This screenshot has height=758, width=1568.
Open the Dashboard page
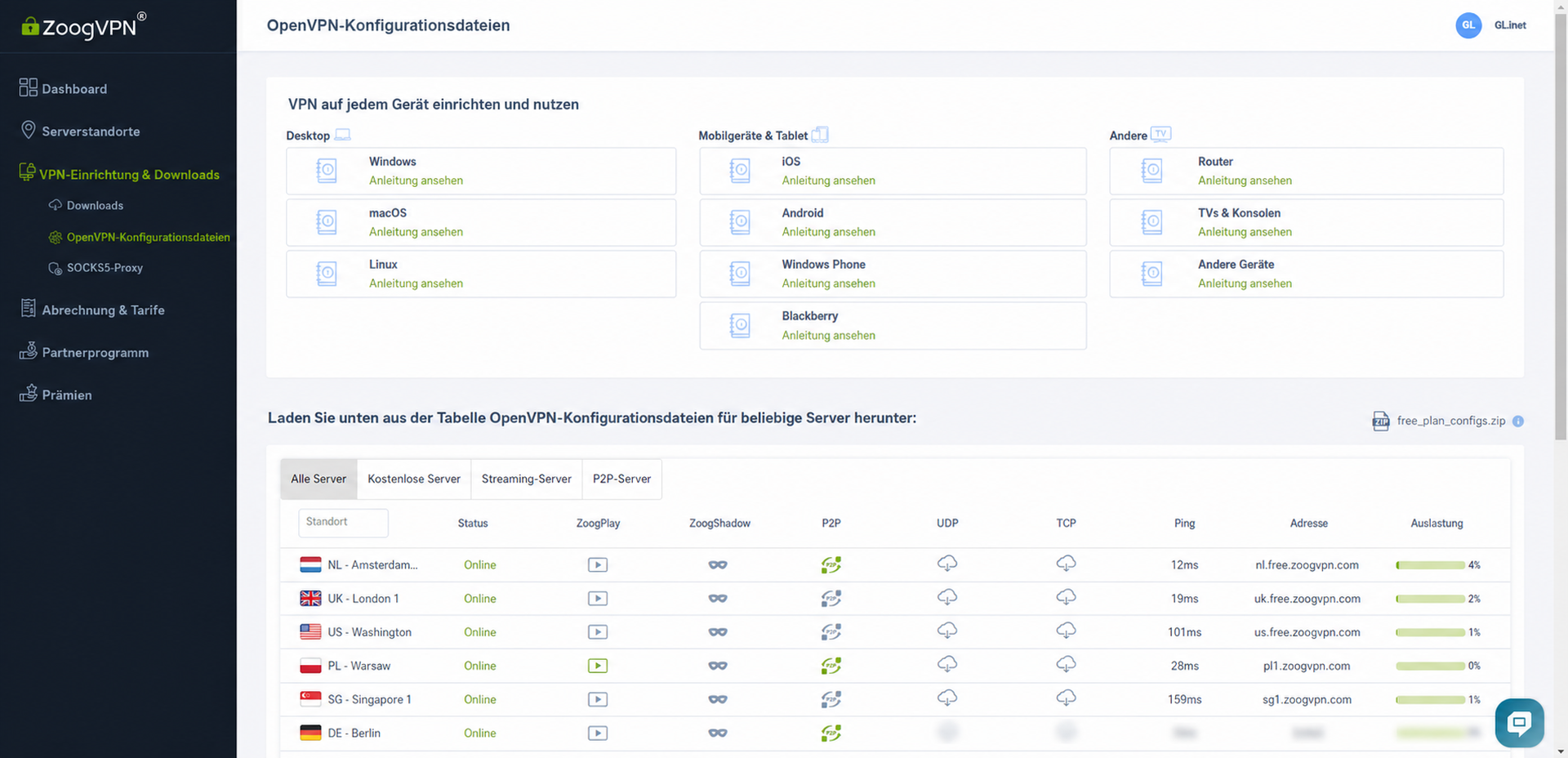tap(64, 88)
